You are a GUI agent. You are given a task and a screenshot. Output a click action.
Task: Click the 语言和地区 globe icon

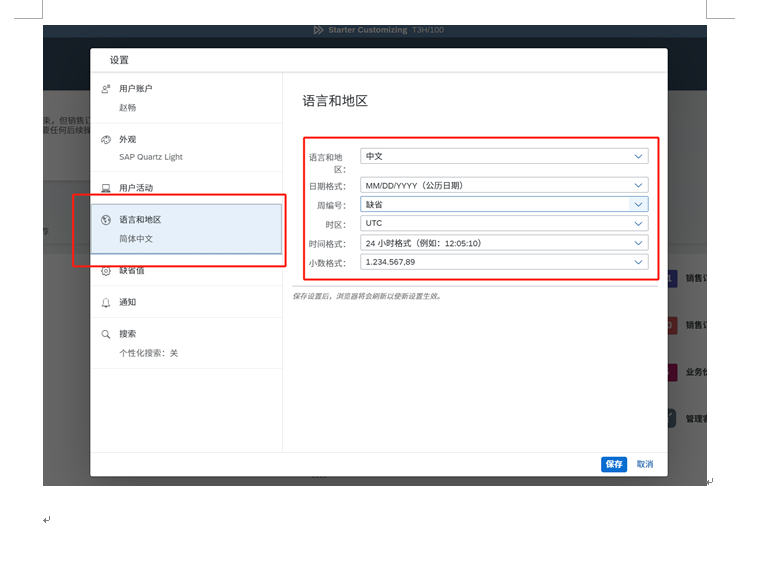(x=106, y=220)
